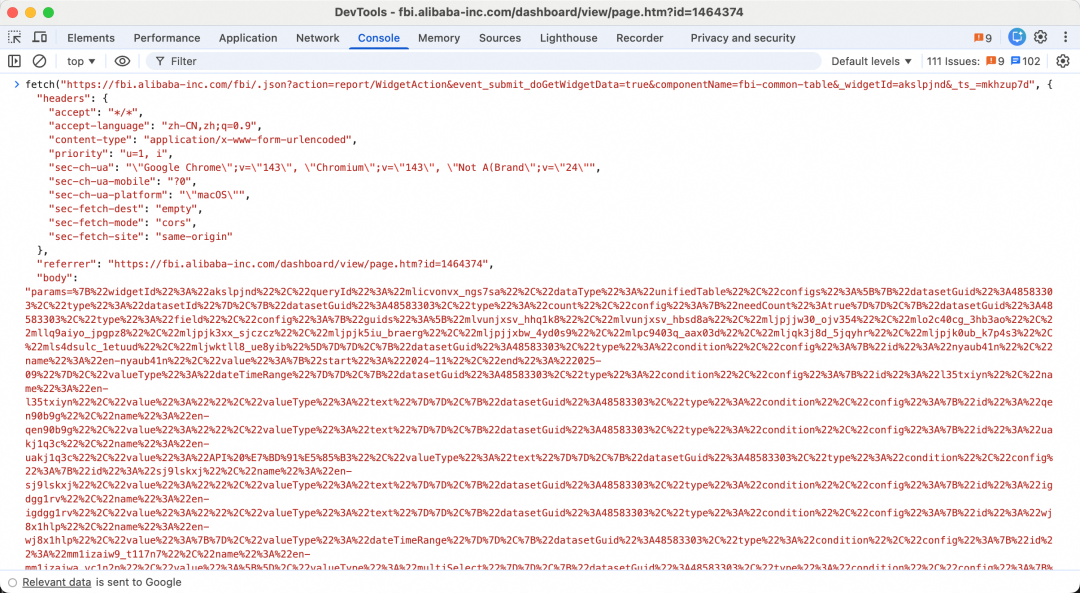Switch to the Network tab
The image size is (1080, 593).
(x=317, y=38)
